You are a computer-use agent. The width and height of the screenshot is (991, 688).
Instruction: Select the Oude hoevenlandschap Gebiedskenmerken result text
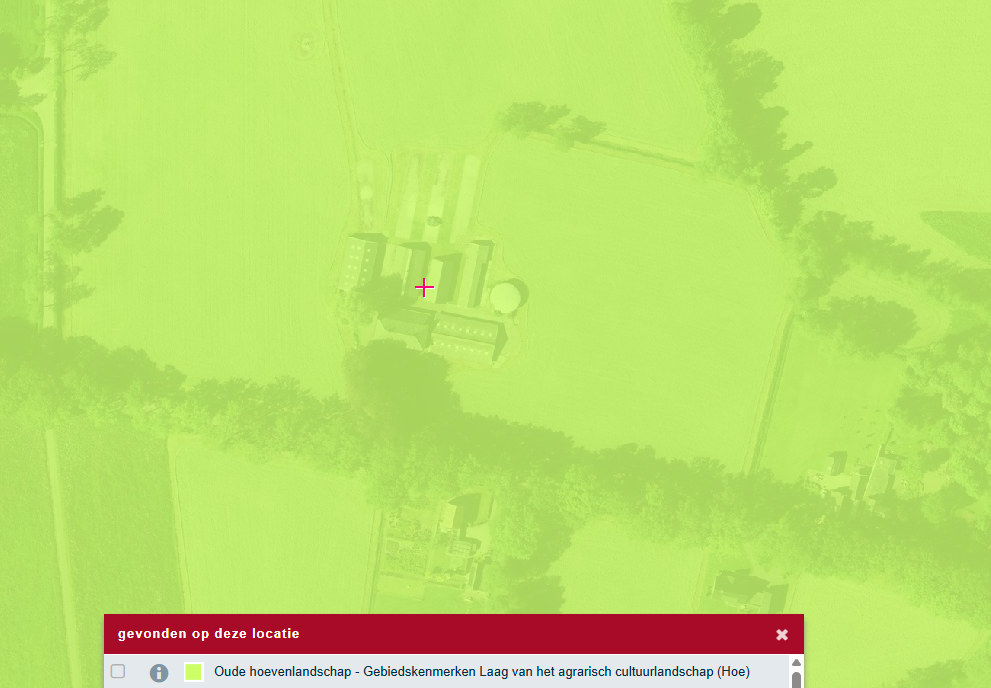click(x=481, y=671)
